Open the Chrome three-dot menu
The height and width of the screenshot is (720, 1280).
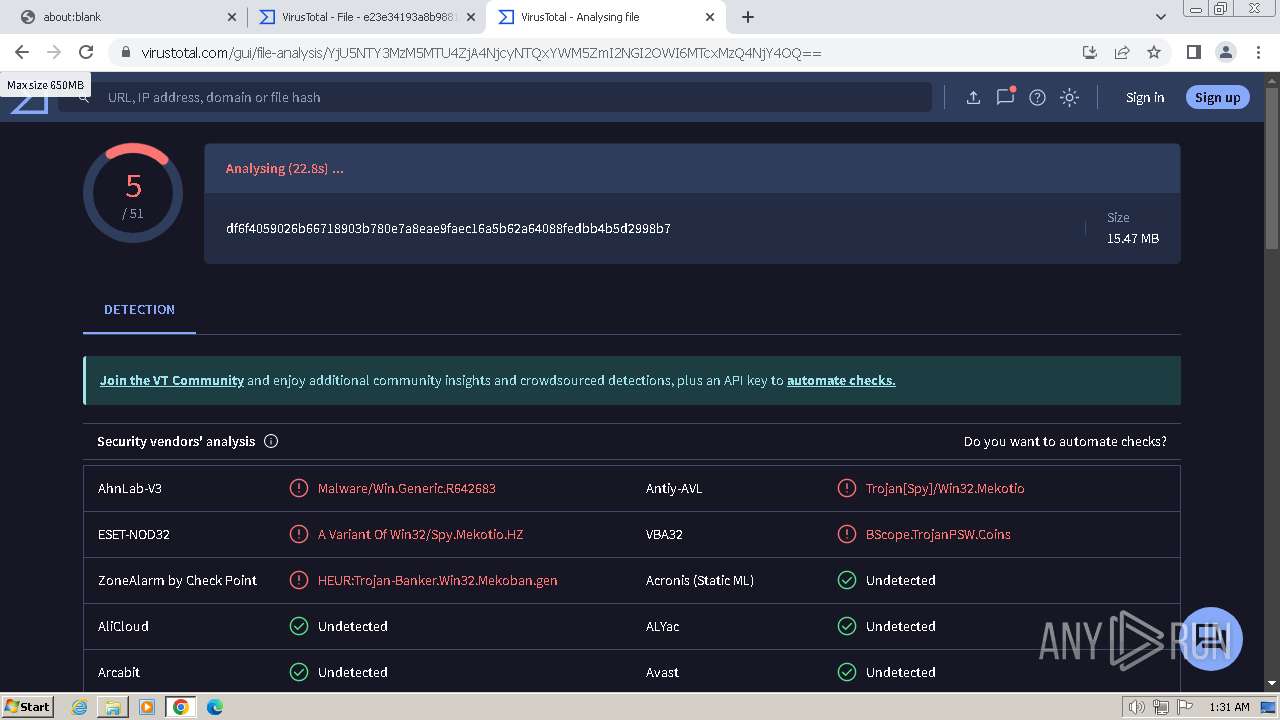coord(1257,52)
